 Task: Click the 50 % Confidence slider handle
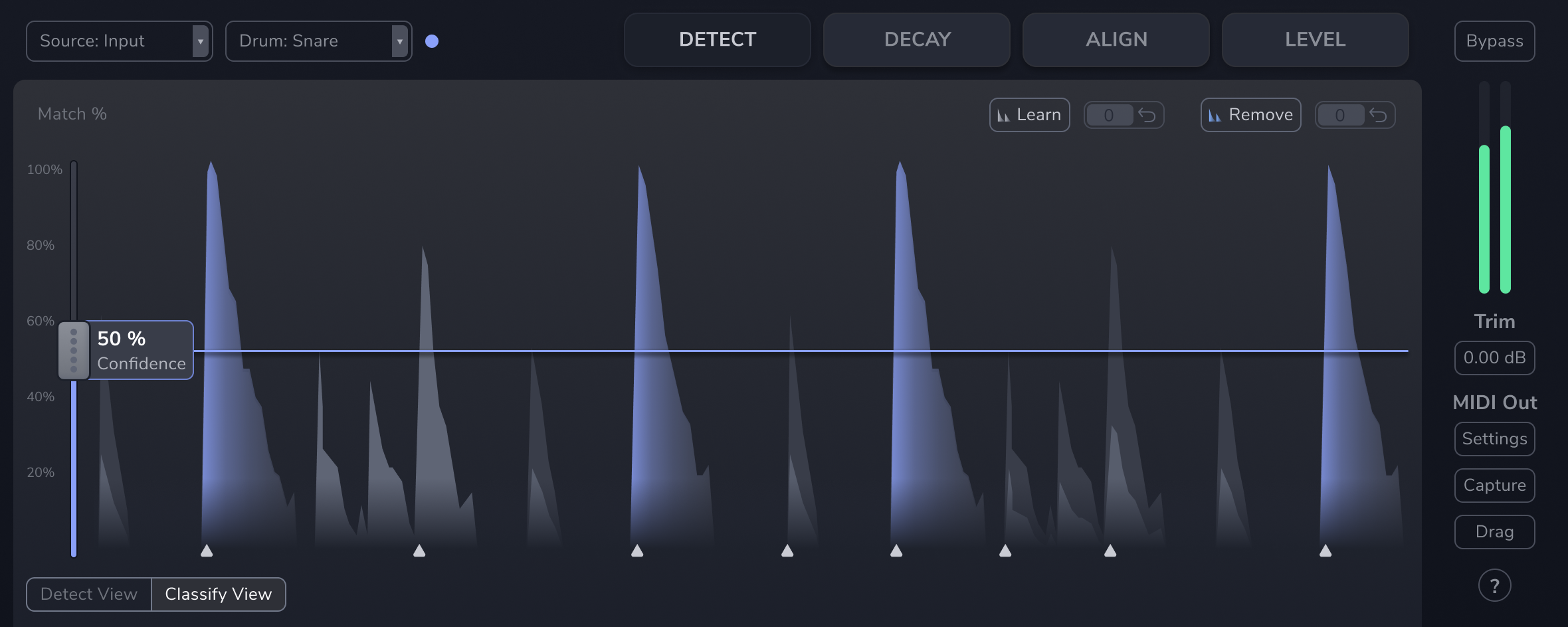[x=74, y=351]
